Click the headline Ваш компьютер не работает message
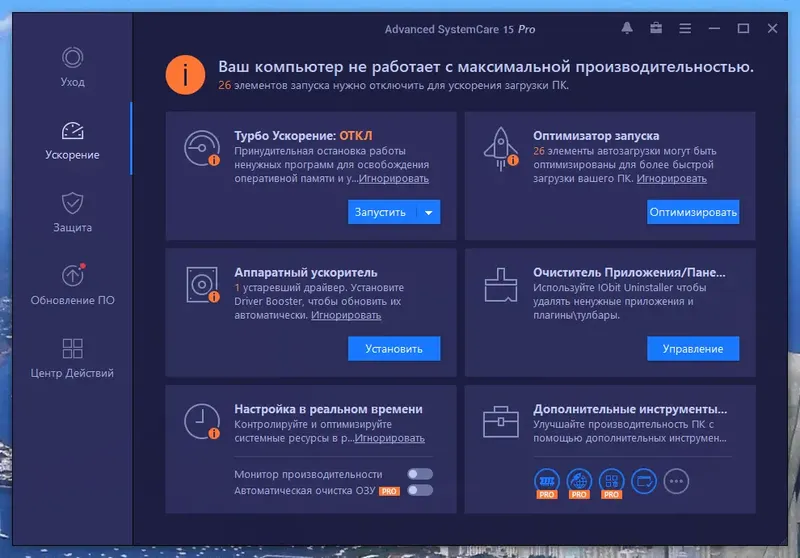800x558 pixels. (486, 67)
